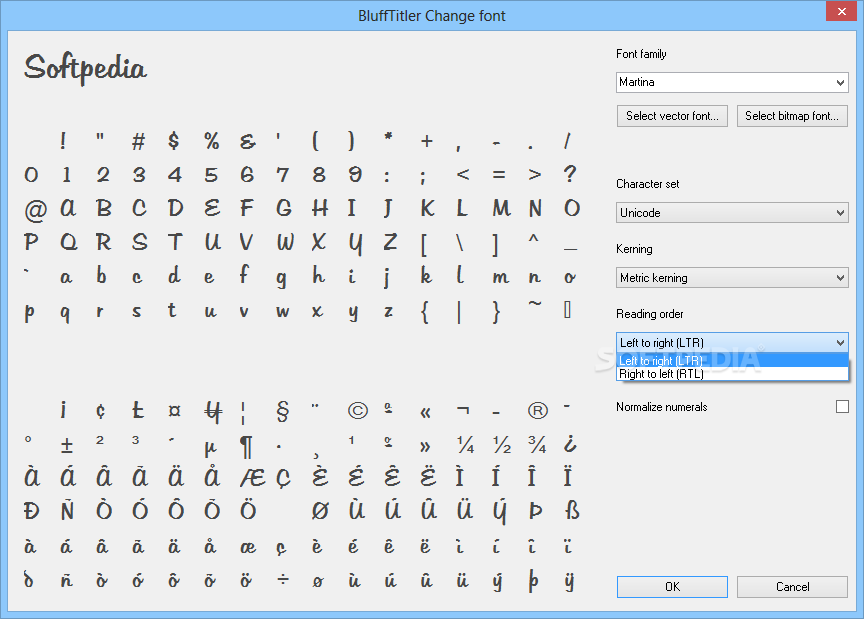Image resolution: width=864 pixels, height=619 pixels.
Task: Open the Font family dropdown showing Martina
Action: [732, 83]
